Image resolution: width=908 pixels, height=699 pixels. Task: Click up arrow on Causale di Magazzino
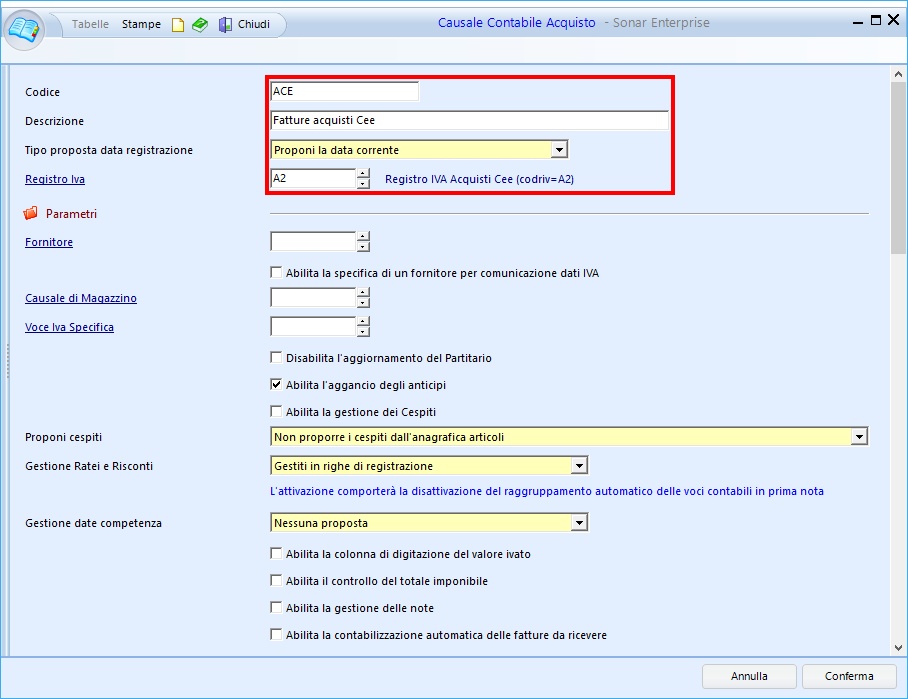[x=363, y=293]
